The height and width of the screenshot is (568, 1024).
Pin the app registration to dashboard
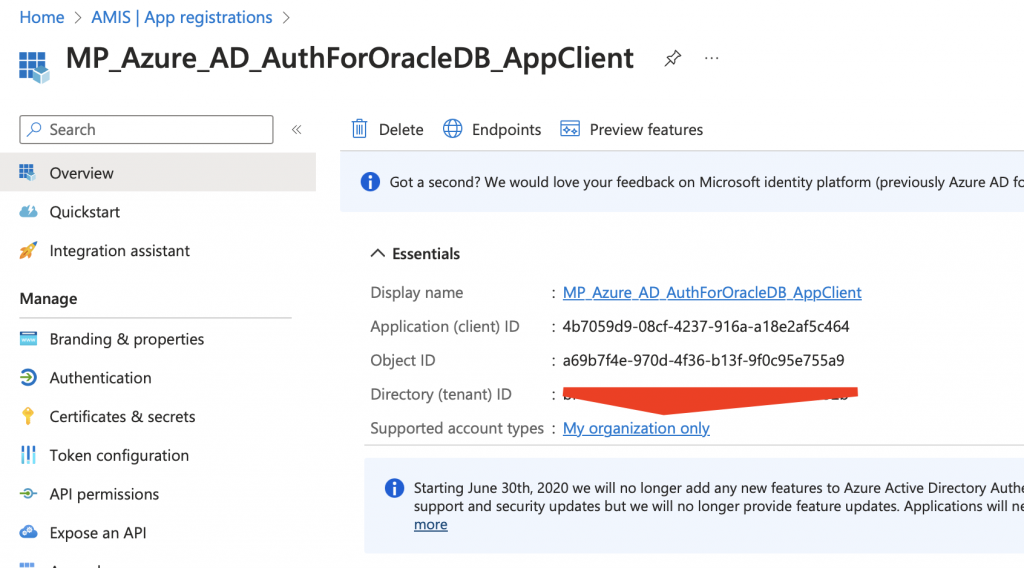pos(673,59)
